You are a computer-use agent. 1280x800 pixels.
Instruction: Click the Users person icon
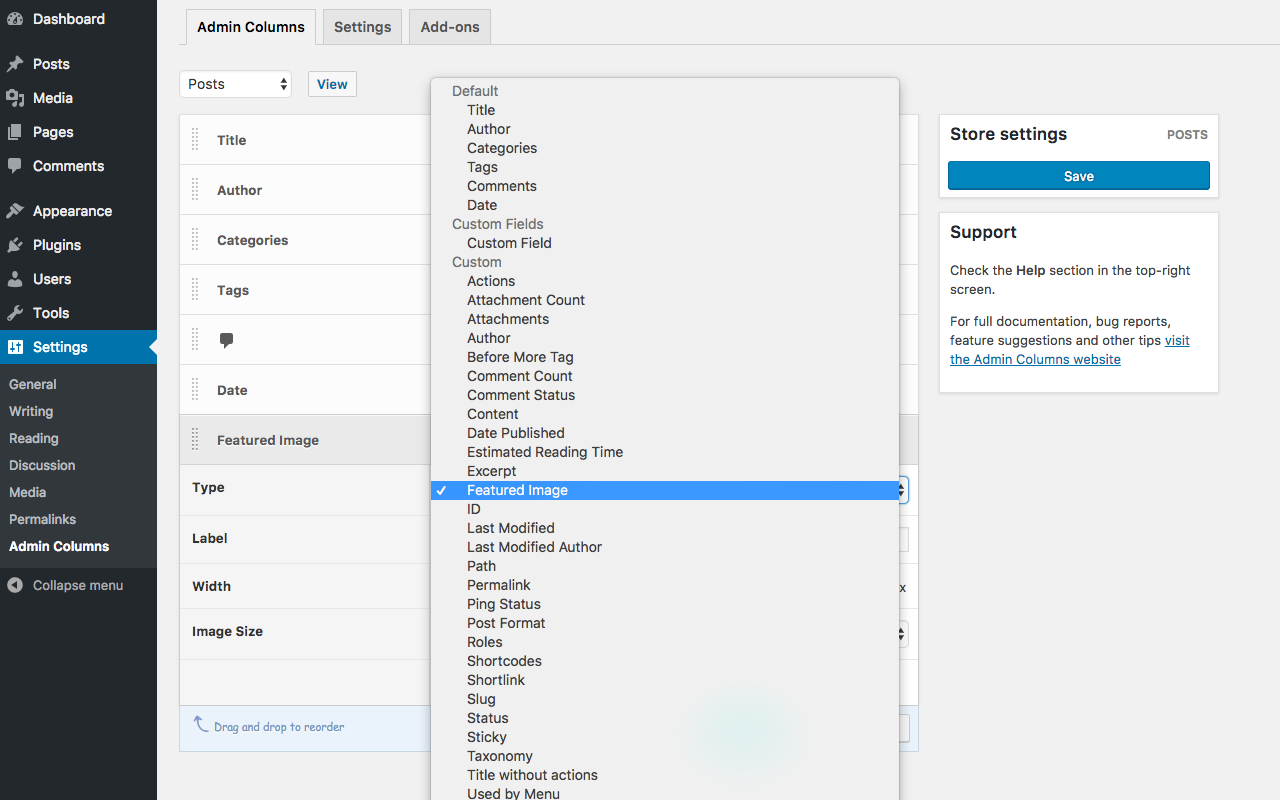point(15,279)
